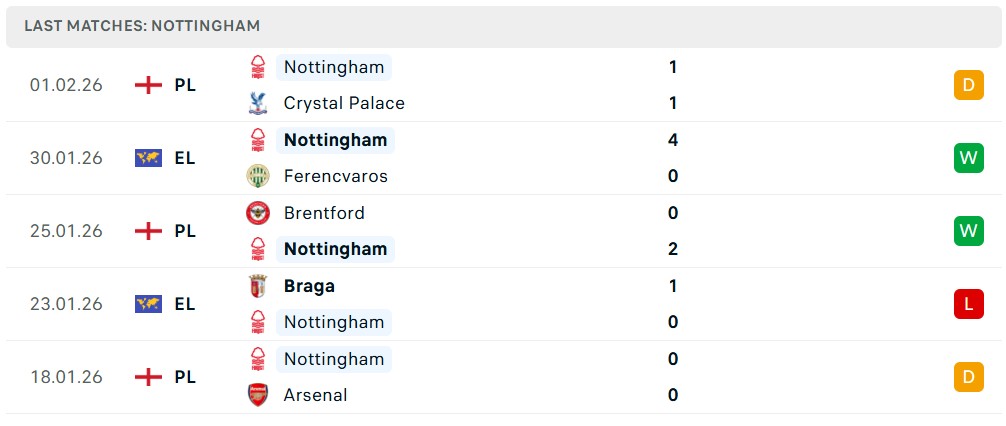
Task: Click the Brentford club crest
Action: tap(258, 213)
